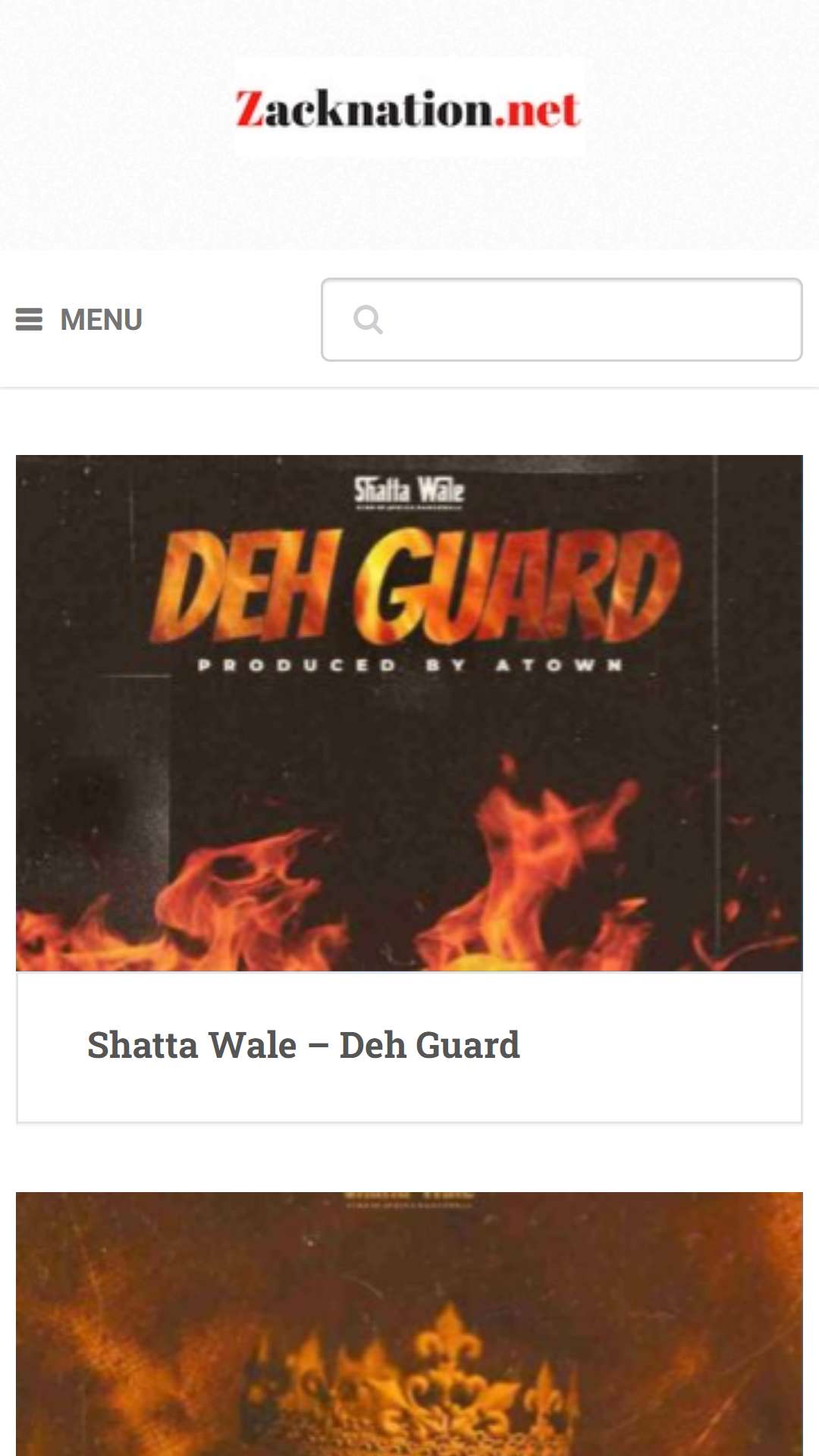The width and height of the screenshot is (819, 1456).
Task: Open the hamburger menu icon
Action: tap(29, 320)
